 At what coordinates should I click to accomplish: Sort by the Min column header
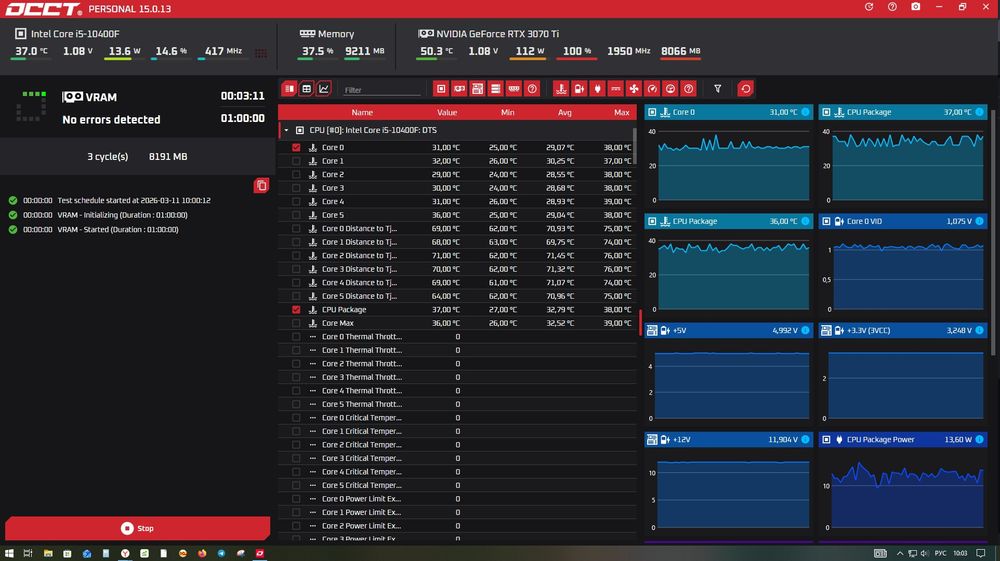coord(508,112)
